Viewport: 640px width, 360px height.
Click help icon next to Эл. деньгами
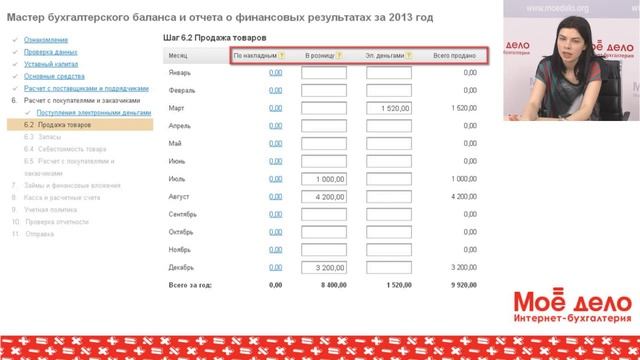click(409, 56)
